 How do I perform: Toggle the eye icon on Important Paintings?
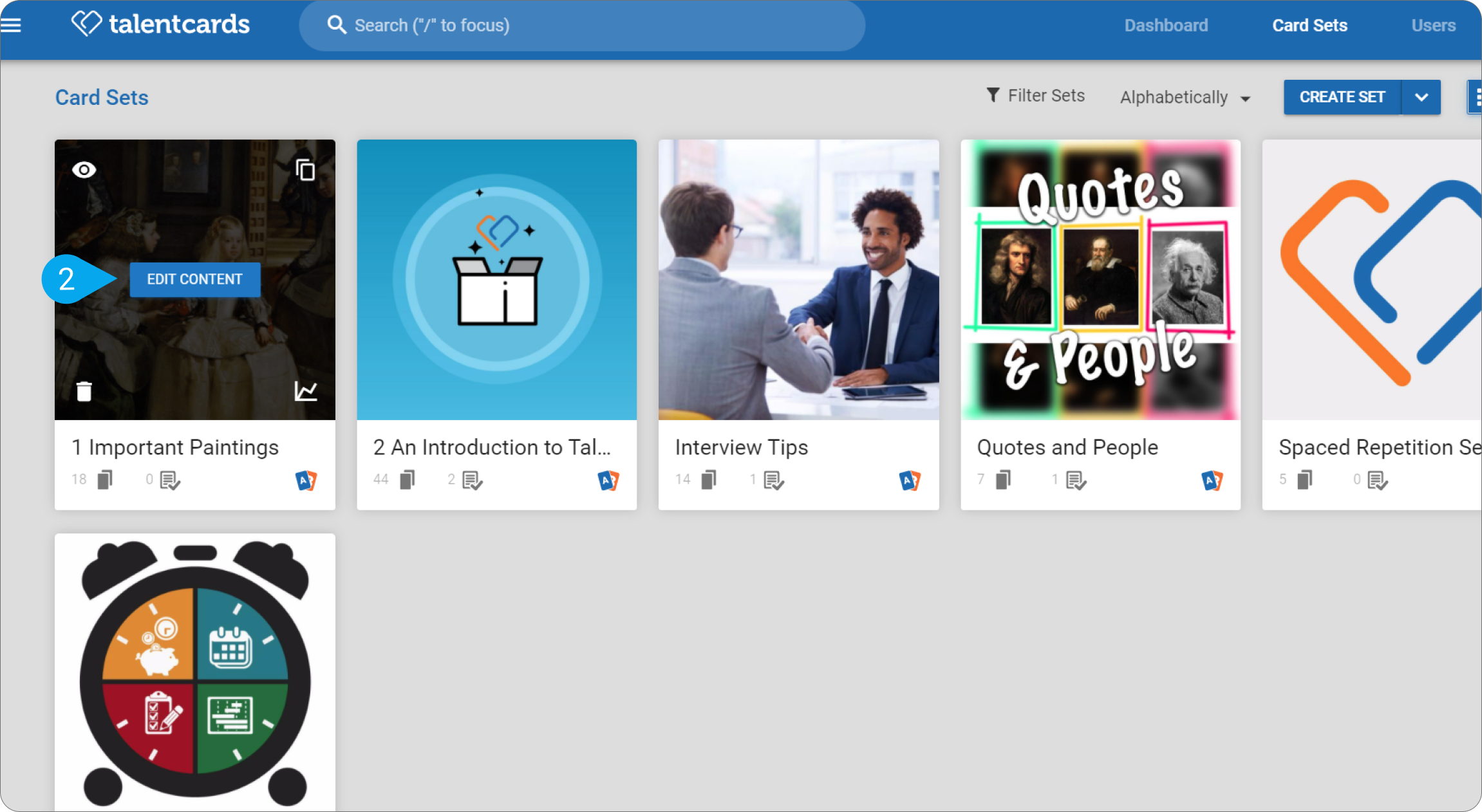pos(84,170)
